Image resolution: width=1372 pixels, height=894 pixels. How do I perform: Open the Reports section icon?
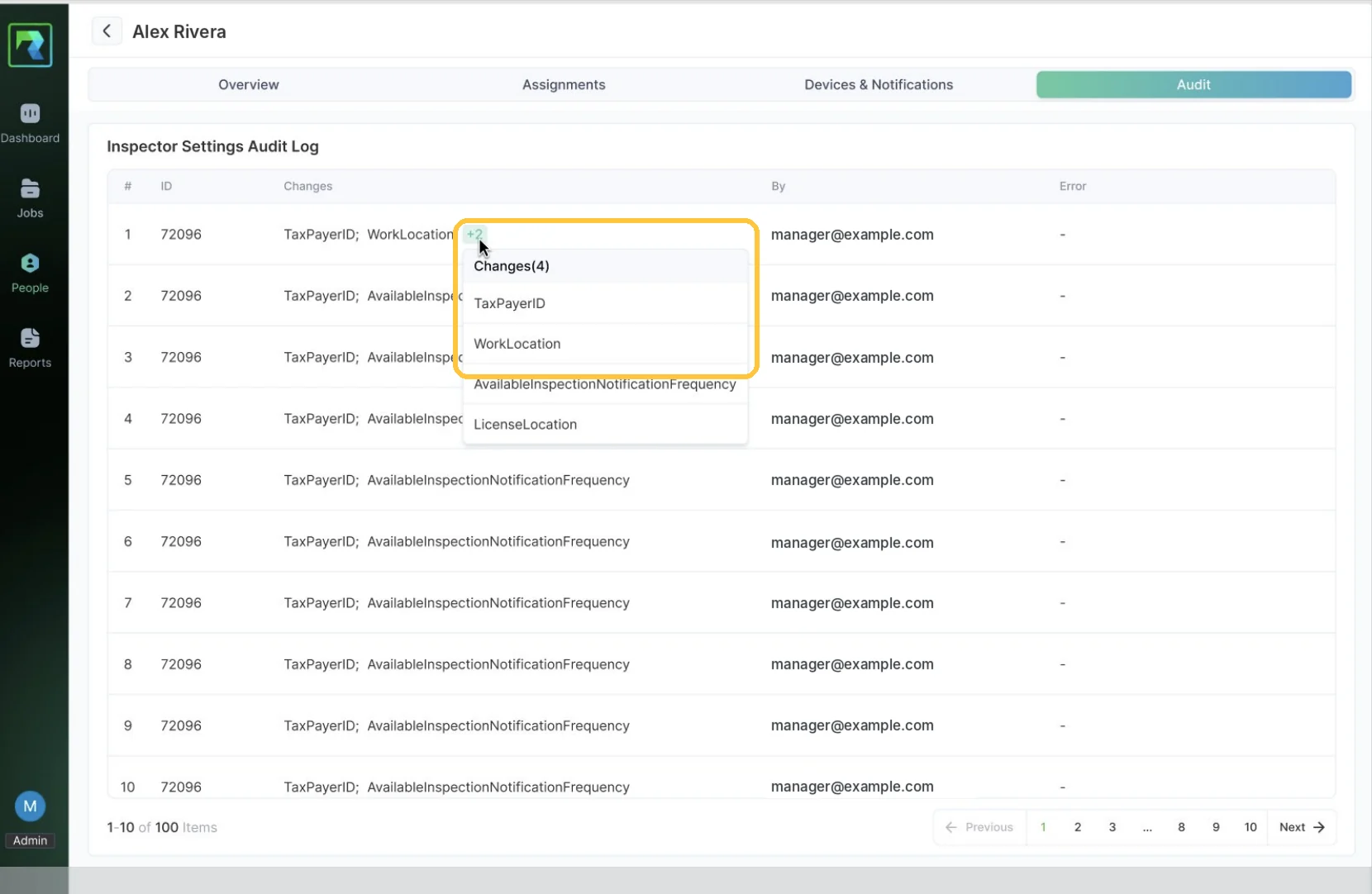pyautogui.click(x=30, y=338)
